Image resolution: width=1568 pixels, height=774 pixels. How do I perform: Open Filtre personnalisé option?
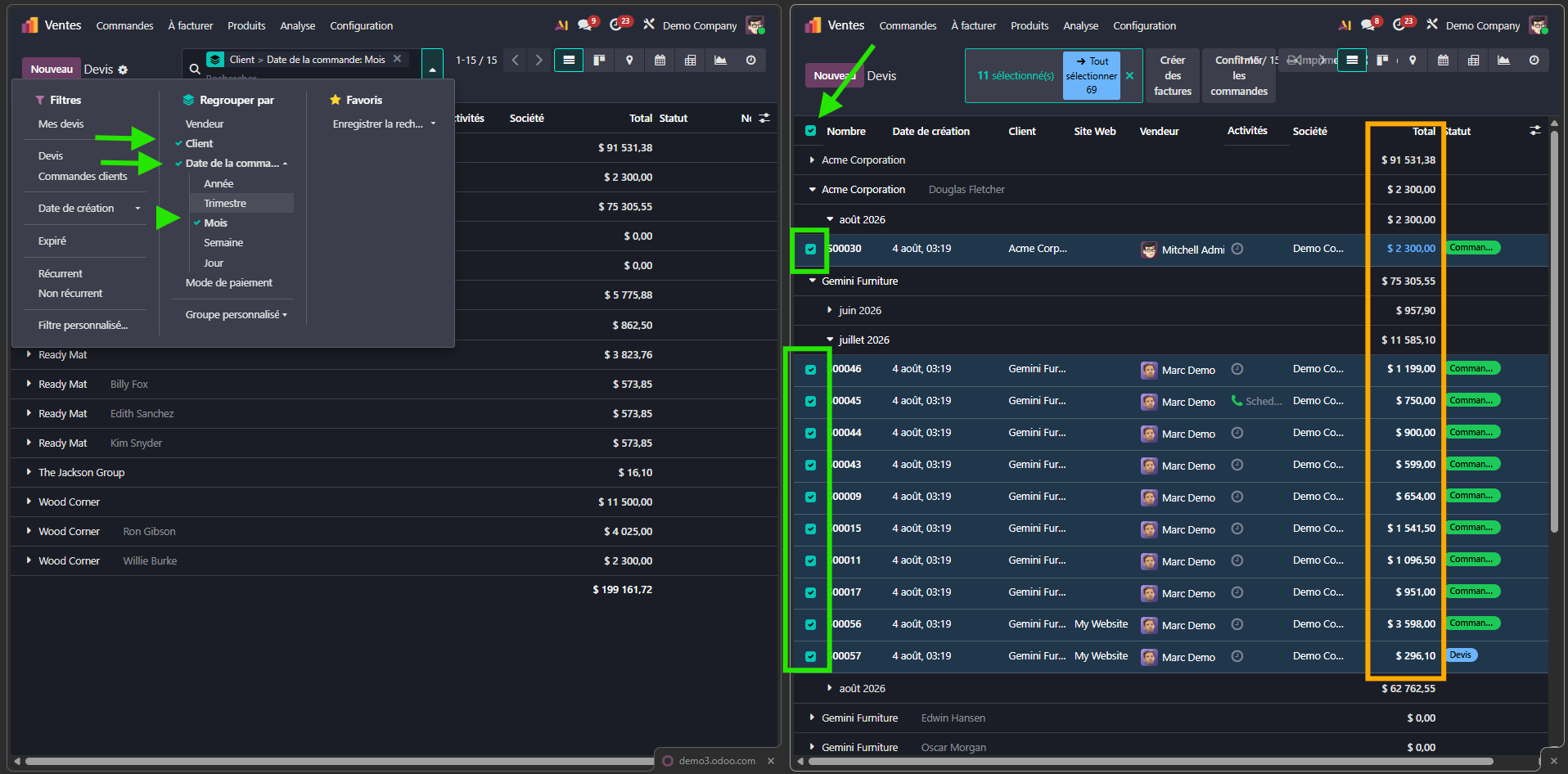point(83,325)
